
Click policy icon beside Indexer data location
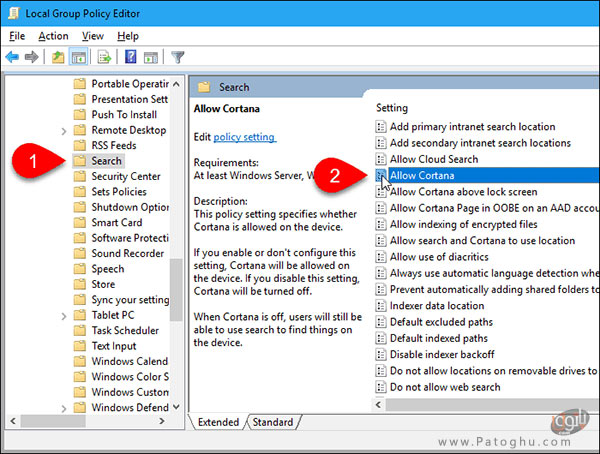tap(381, 305)
